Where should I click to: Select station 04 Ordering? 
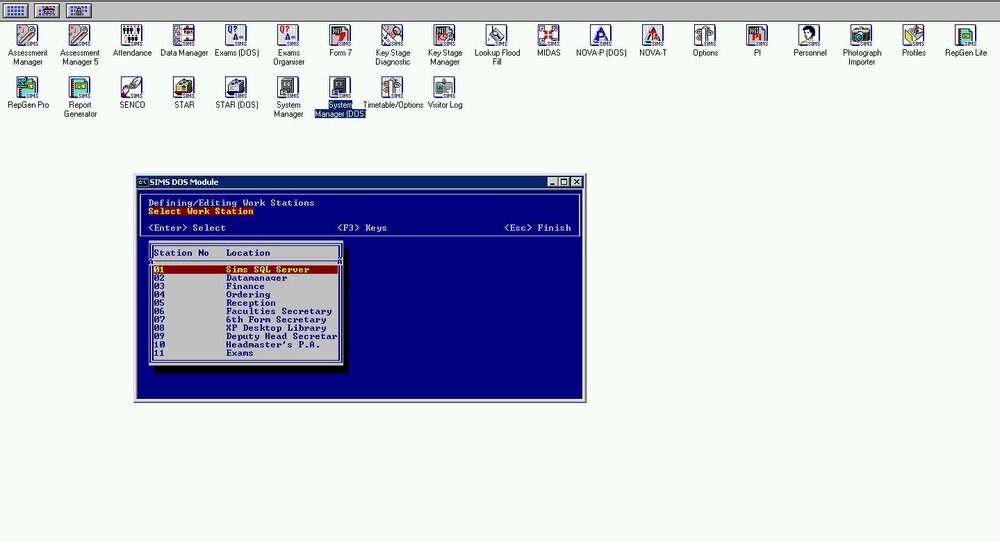pyautogui.click(x=246, y=295)
